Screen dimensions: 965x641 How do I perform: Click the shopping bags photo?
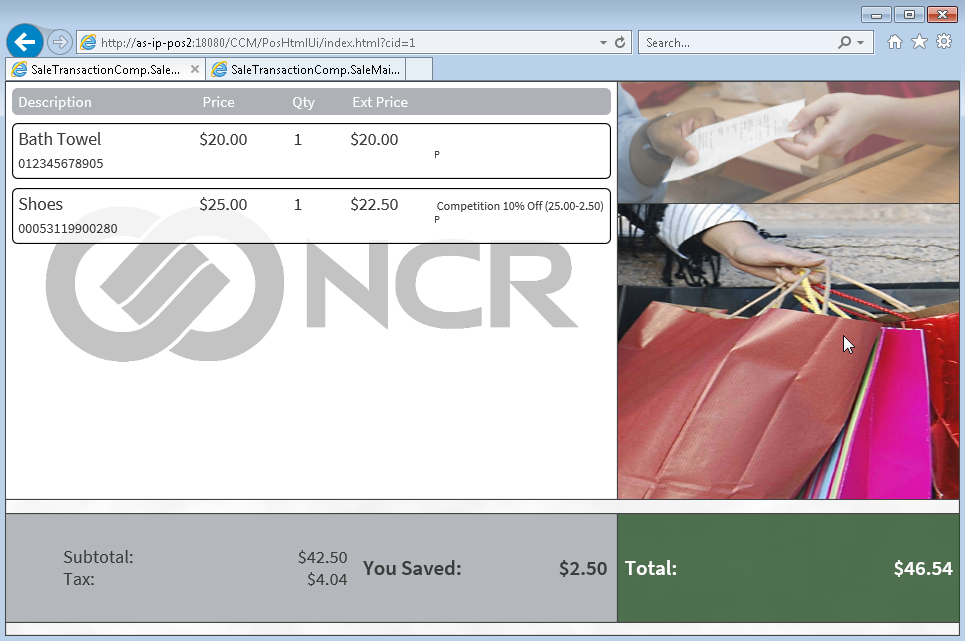pos(788,351)
